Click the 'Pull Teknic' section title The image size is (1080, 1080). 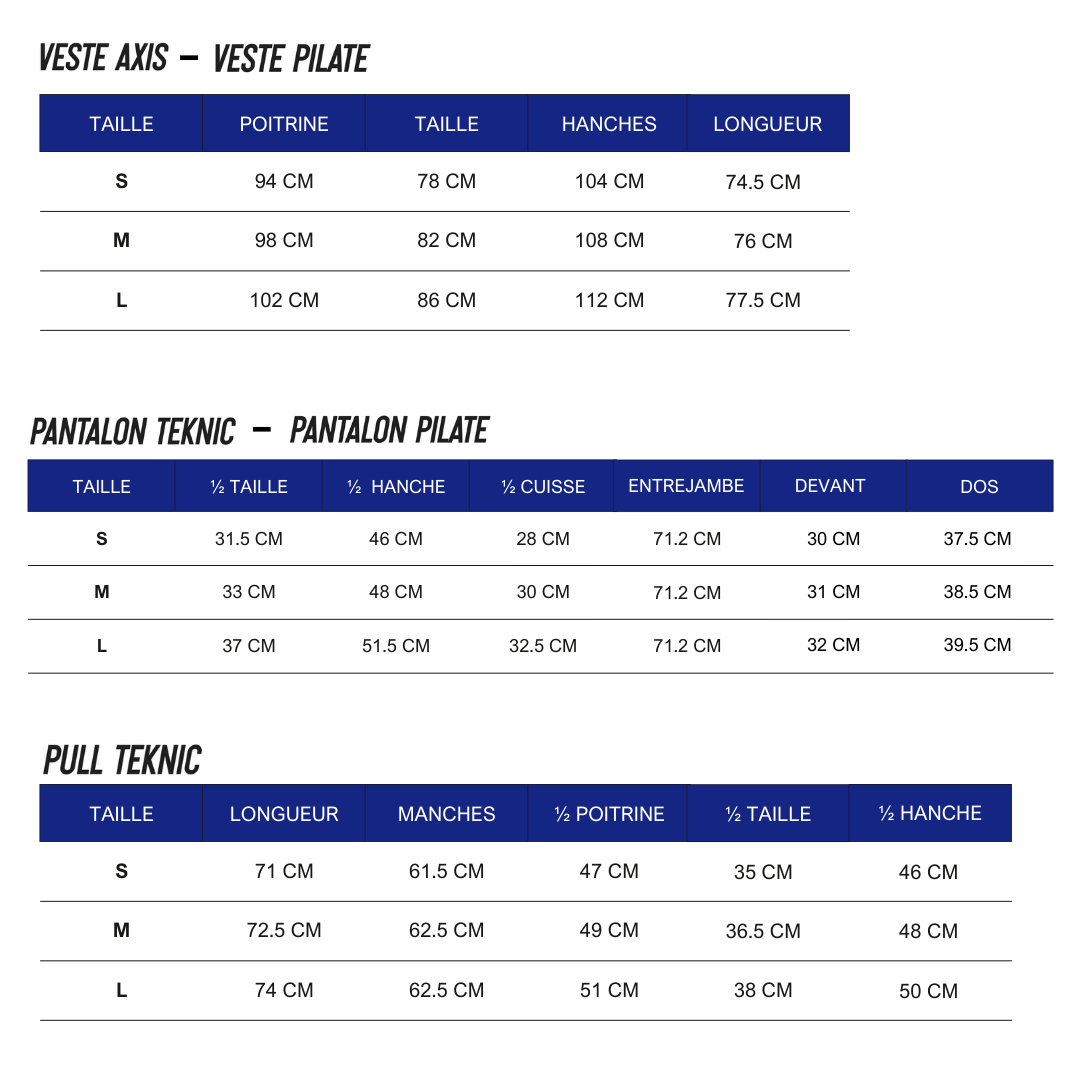point(122,761)
